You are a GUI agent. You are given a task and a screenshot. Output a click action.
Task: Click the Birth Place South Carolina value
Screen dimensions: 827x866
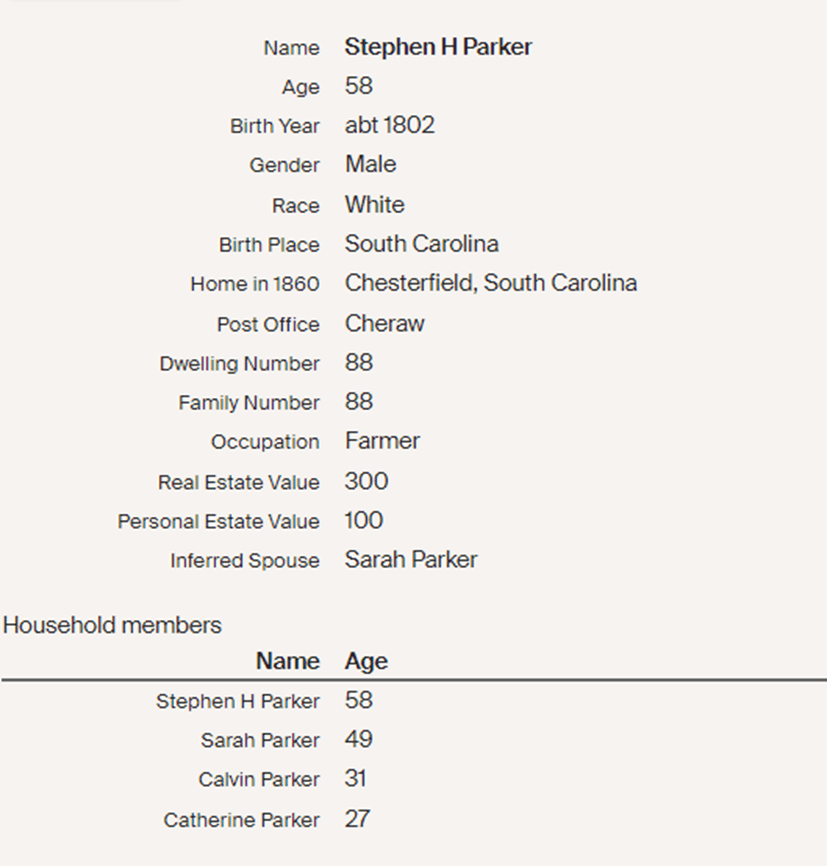(x=421, y=244)
